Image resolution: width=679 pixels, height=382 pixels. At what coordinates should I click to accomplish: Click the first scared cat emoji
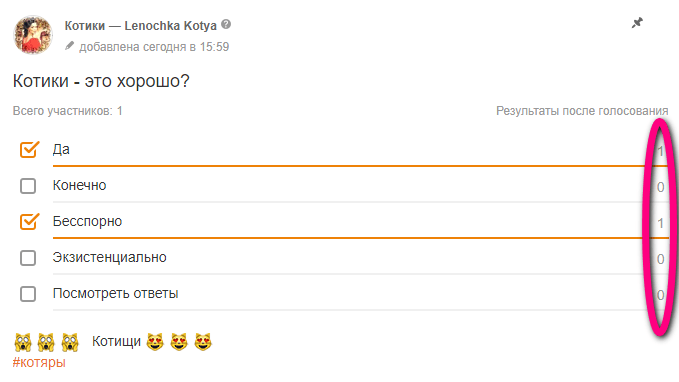point(23,342)
